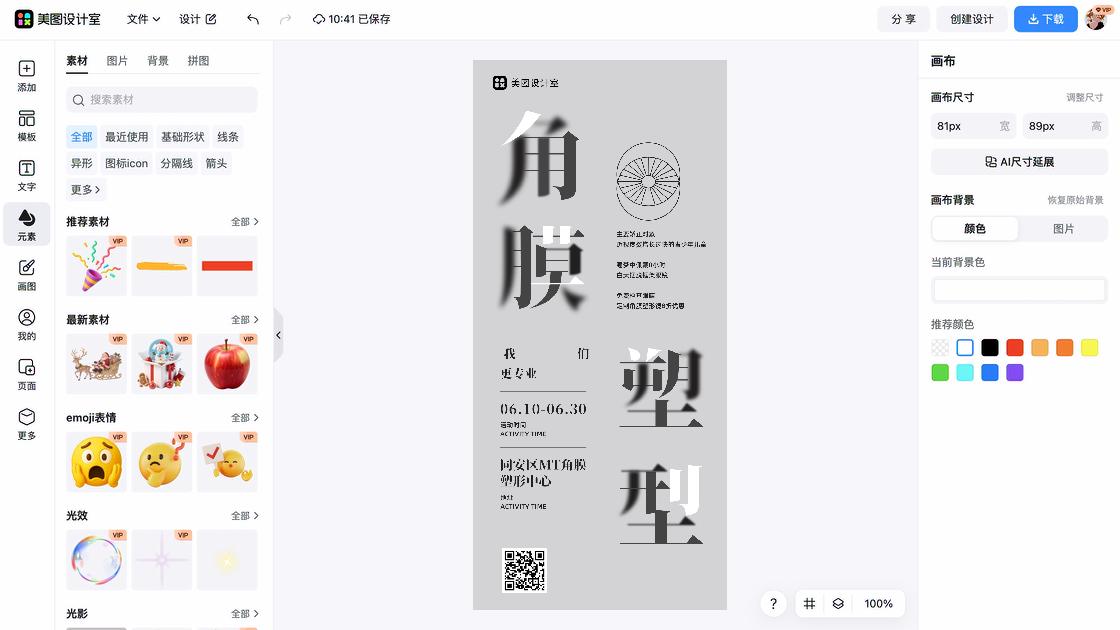Expand 光效 全部 list

pyautogui.click(x=244, y=516)
